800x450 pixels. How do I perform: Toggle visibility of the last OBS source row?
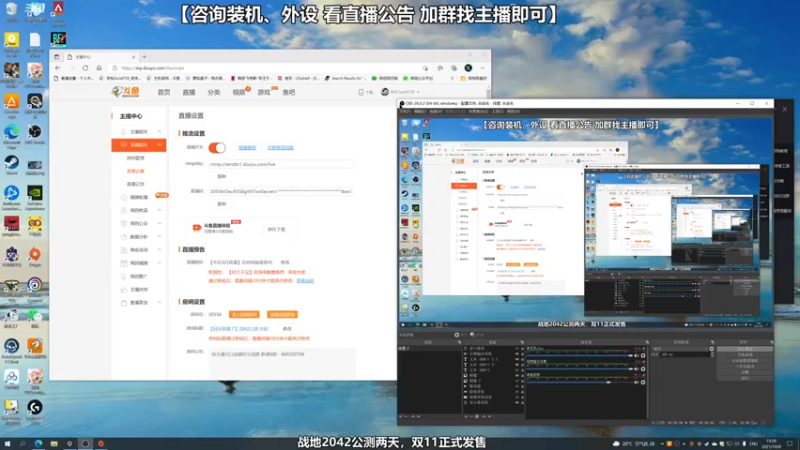click(517, 403)
